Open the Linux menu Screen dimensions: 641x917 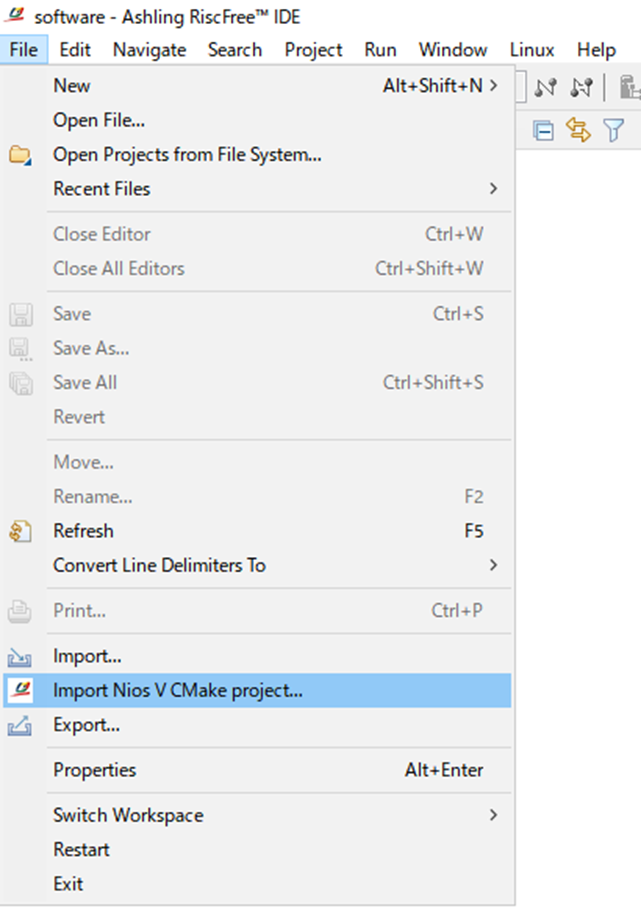(x=531, y=49)
